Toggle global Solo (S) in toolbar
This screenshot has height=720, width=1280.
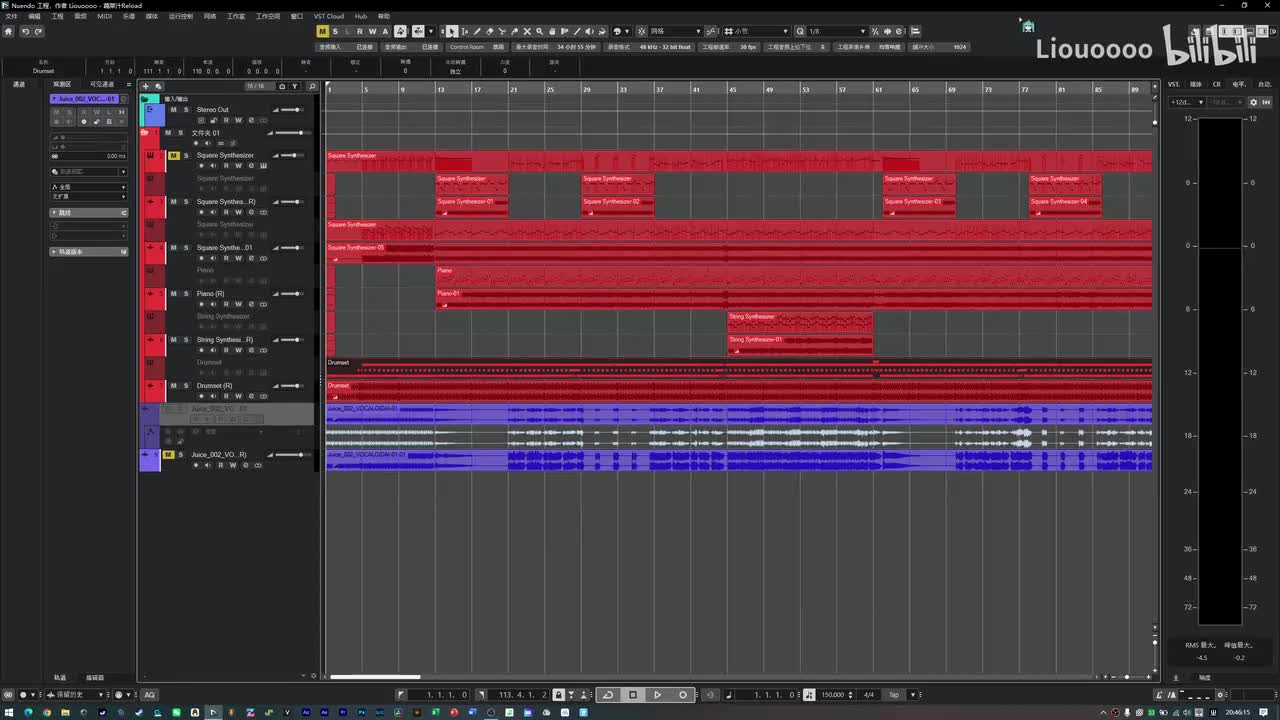[x=335, y=31]
